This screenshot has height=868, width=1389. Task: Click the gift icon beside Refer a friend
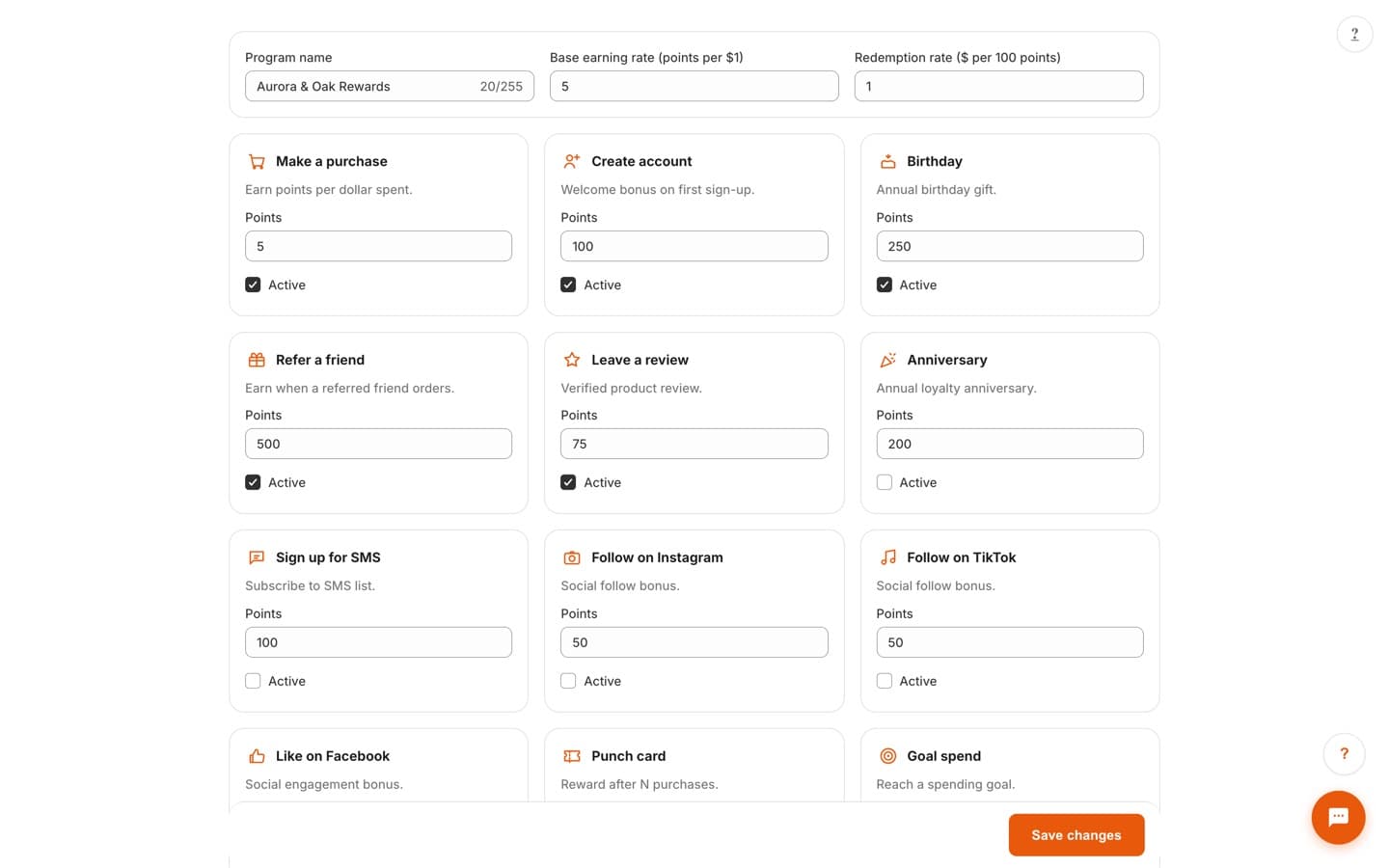click(x=257, y=360)
